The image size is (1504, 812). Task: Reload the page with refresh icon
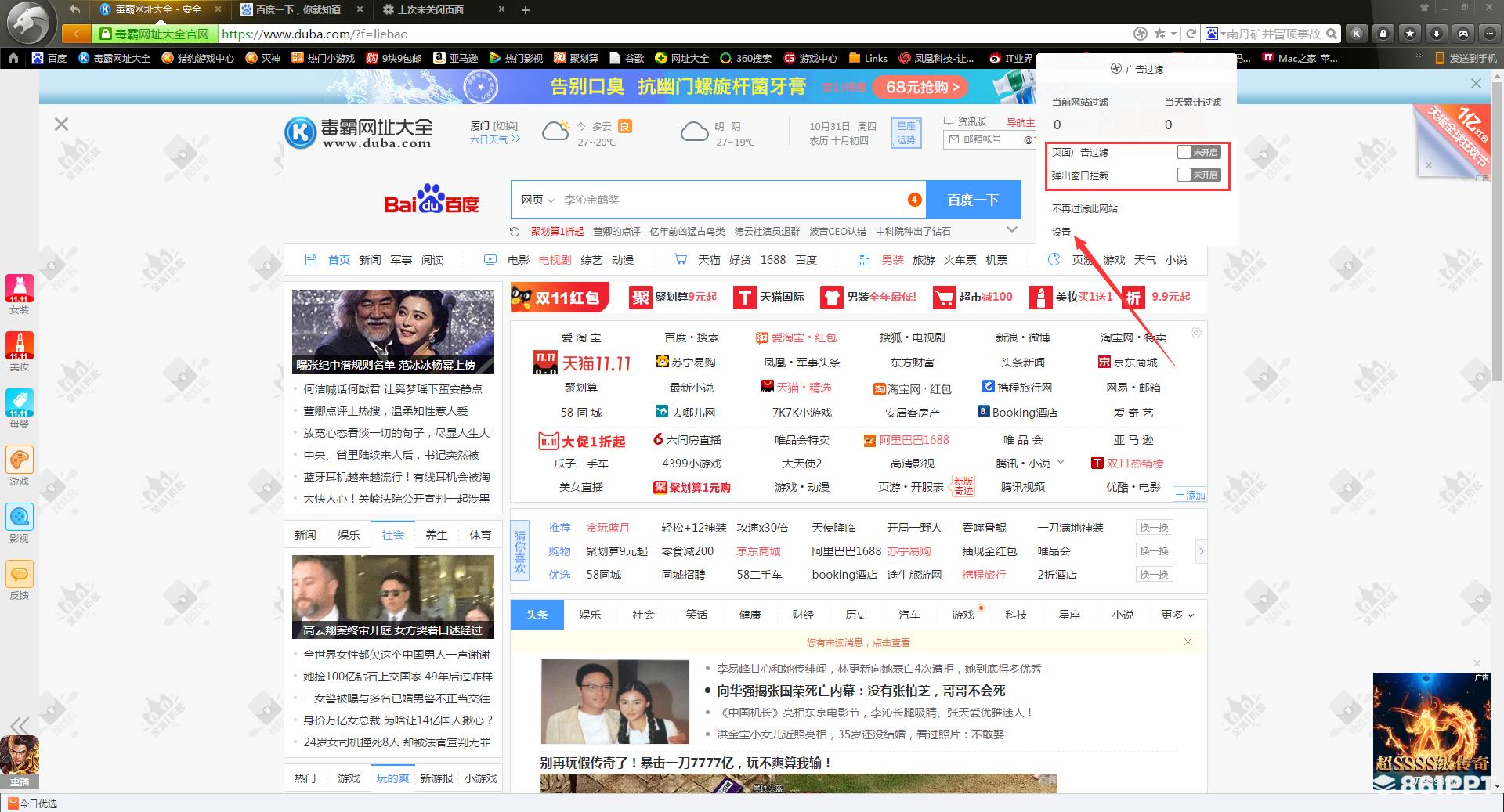click(1191, 34)
